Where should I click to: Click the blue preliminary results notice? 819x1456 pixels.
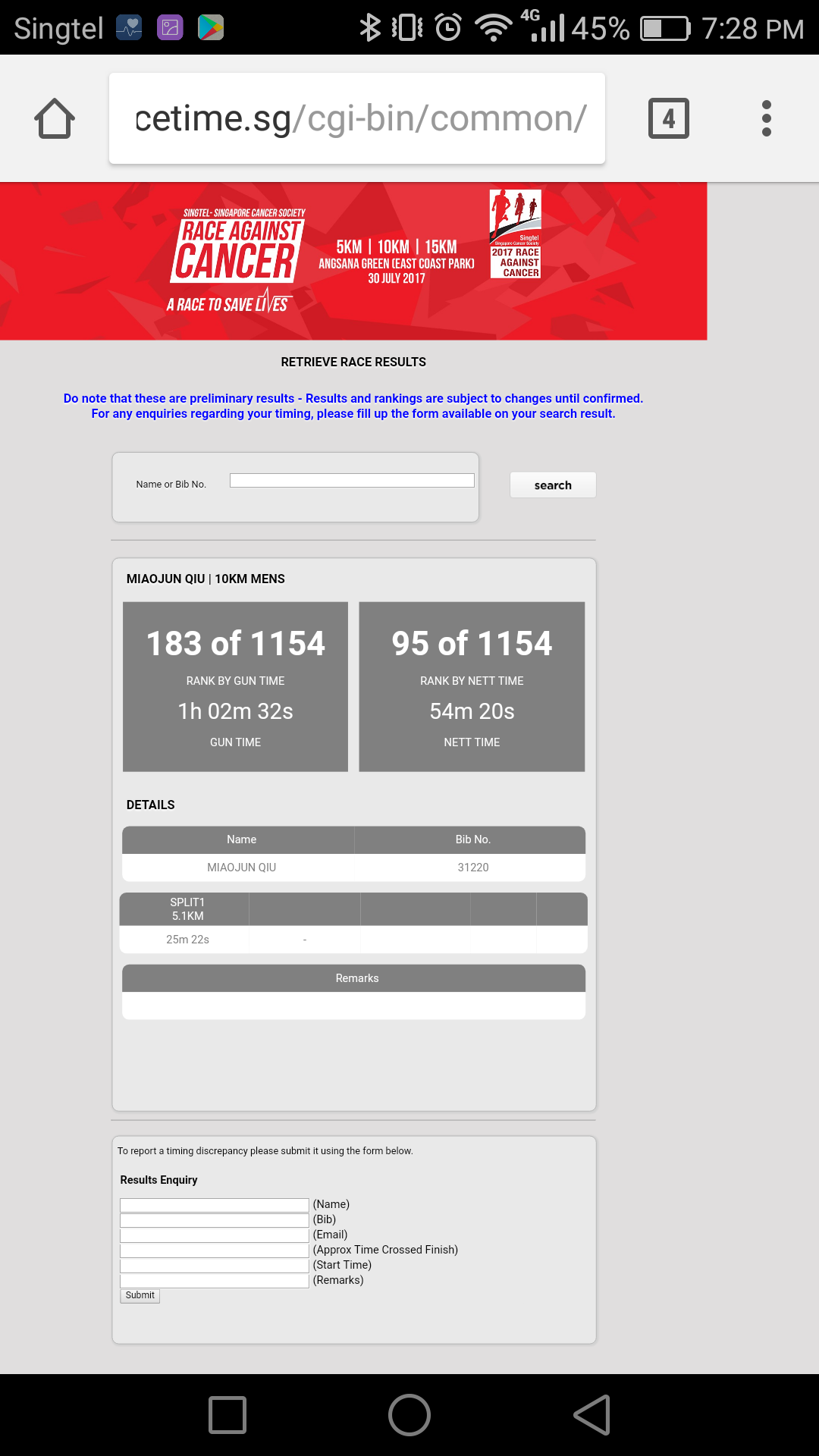[x=353, y=406]
